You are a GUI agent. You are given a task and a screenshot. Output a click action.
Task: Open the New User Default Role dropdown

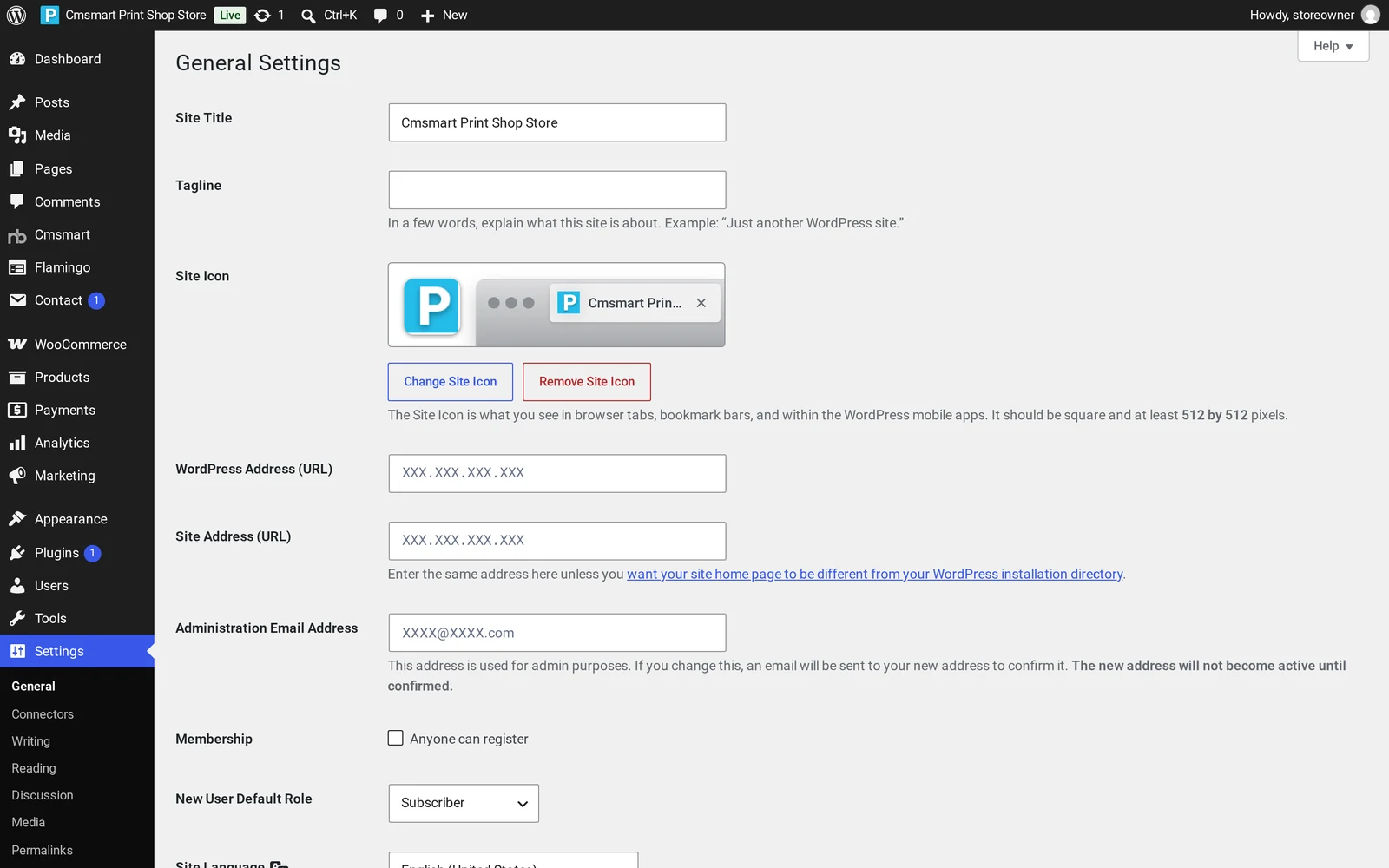point(464,803)
